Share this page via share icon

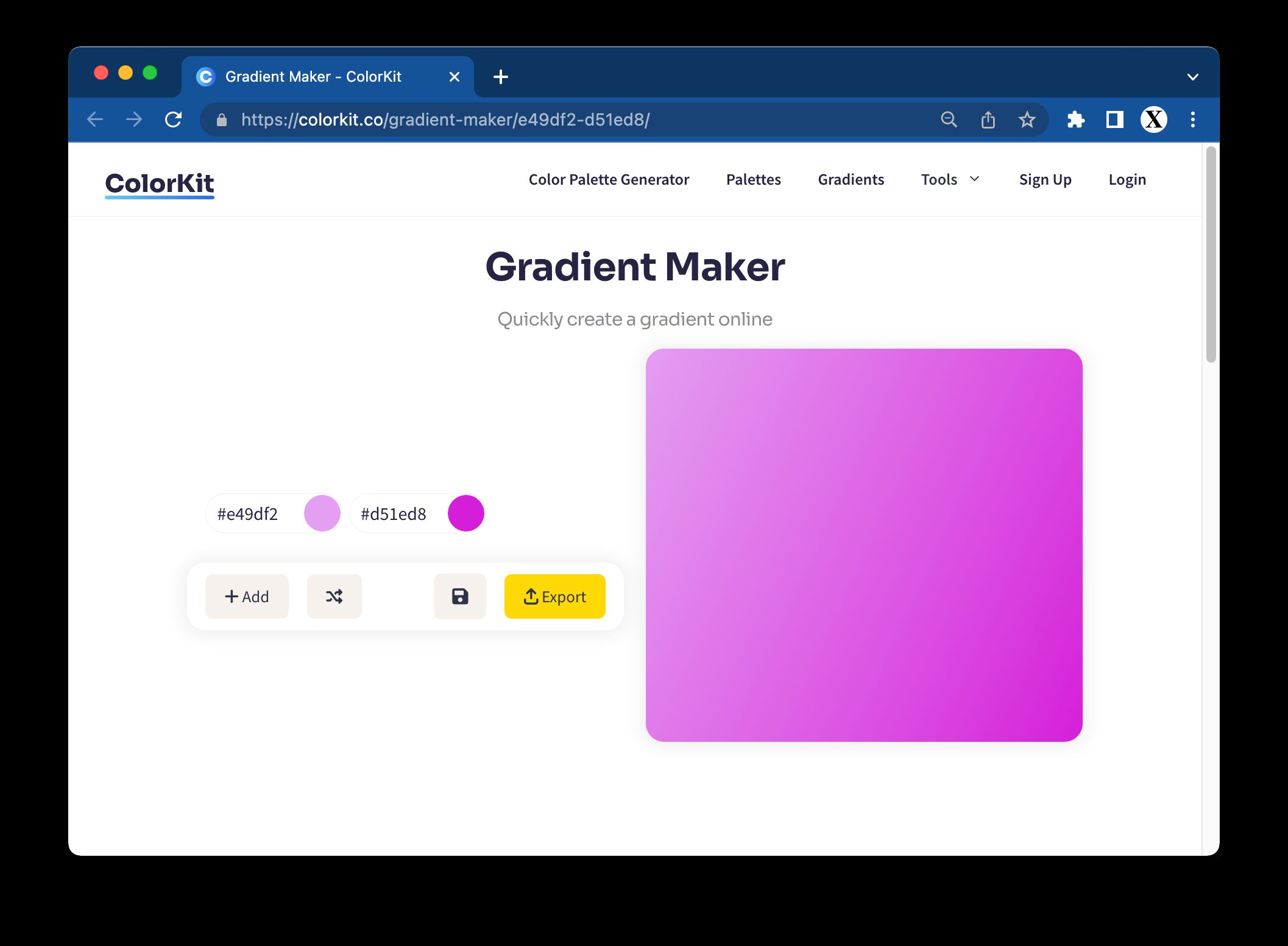(988, 119)
